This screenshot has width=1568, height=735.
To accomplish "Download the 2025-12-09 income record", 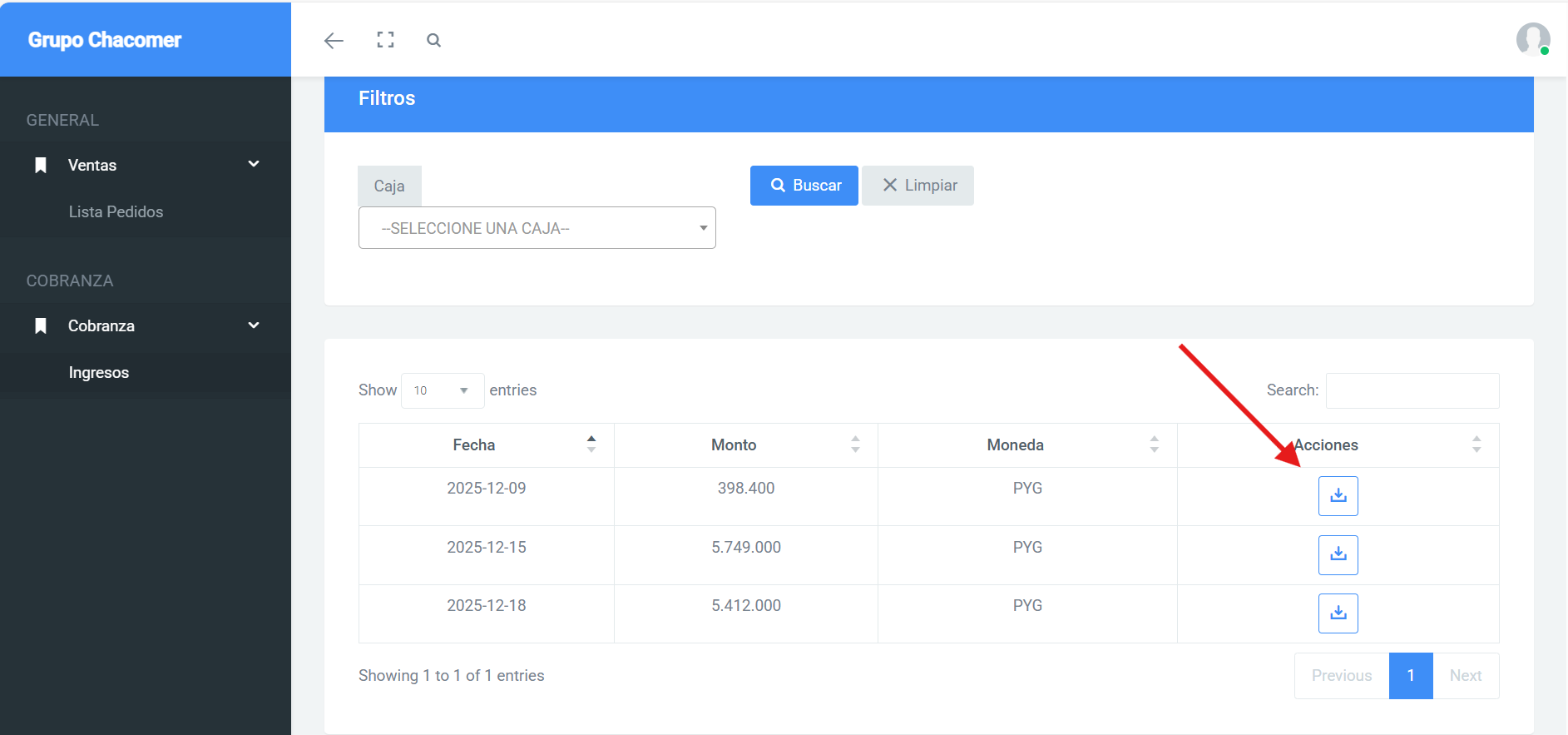I will (1338, 496).
